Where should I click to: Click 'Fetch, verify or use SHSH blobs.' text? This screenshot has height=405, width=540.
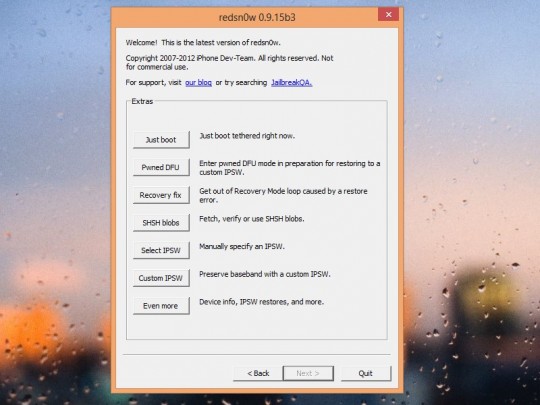pos(252,219)
